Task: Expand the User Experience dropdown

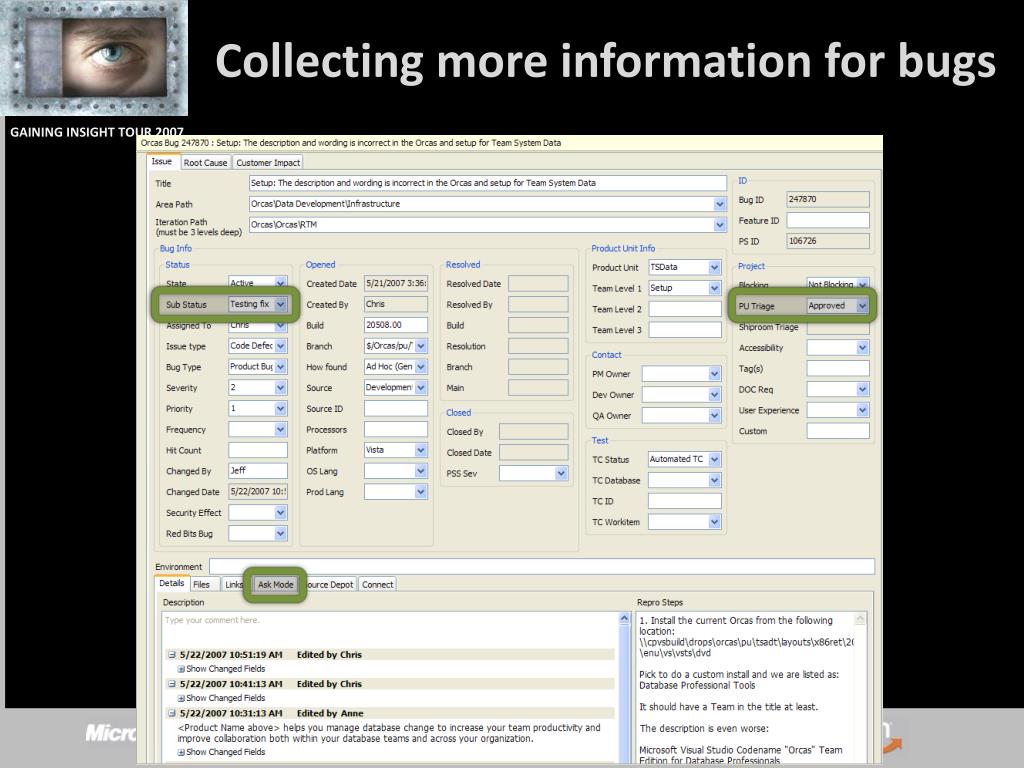Action: pyautogui.click(x=862, y=411)
